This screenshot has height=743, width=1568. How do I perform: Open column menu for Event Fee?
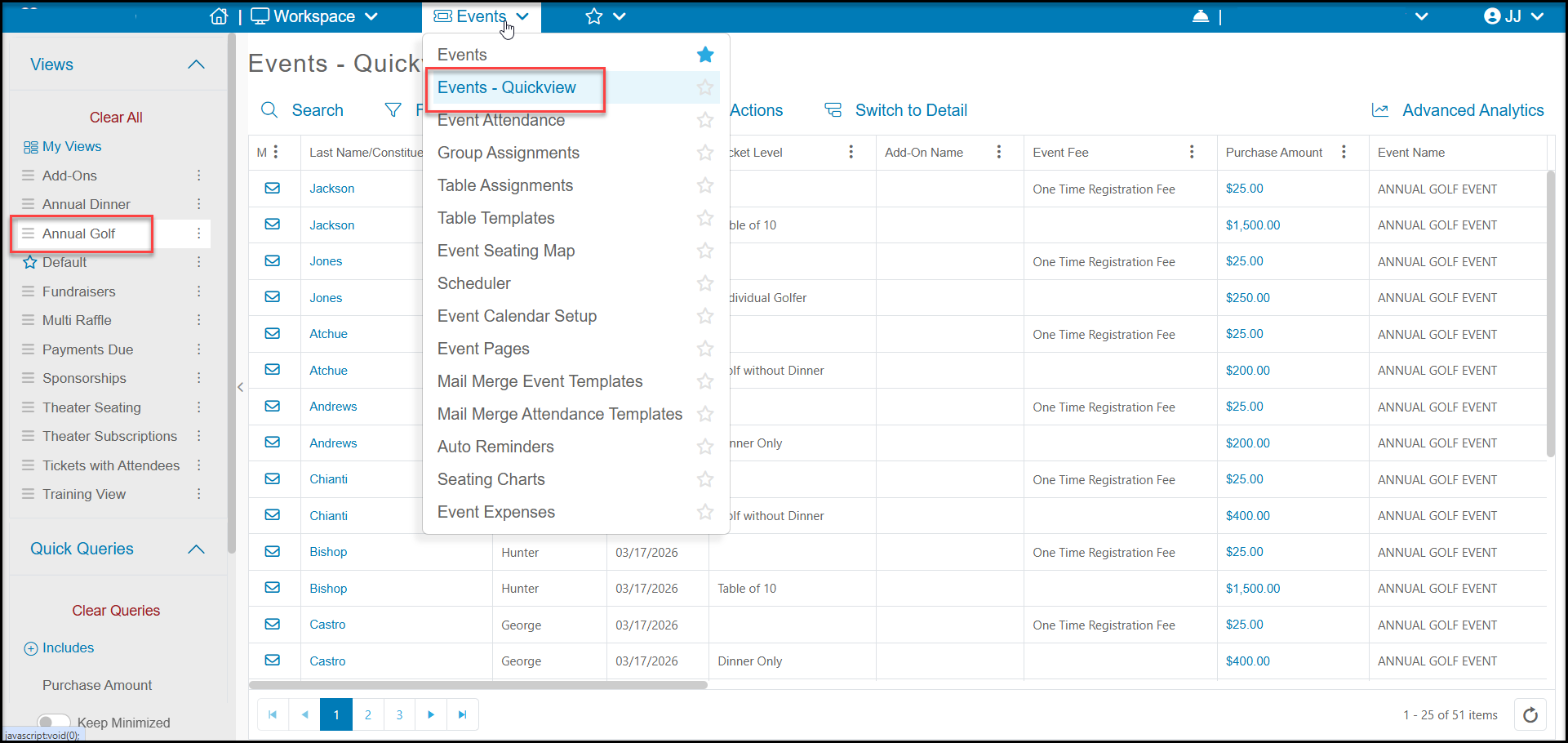[x=1192, y=152]
